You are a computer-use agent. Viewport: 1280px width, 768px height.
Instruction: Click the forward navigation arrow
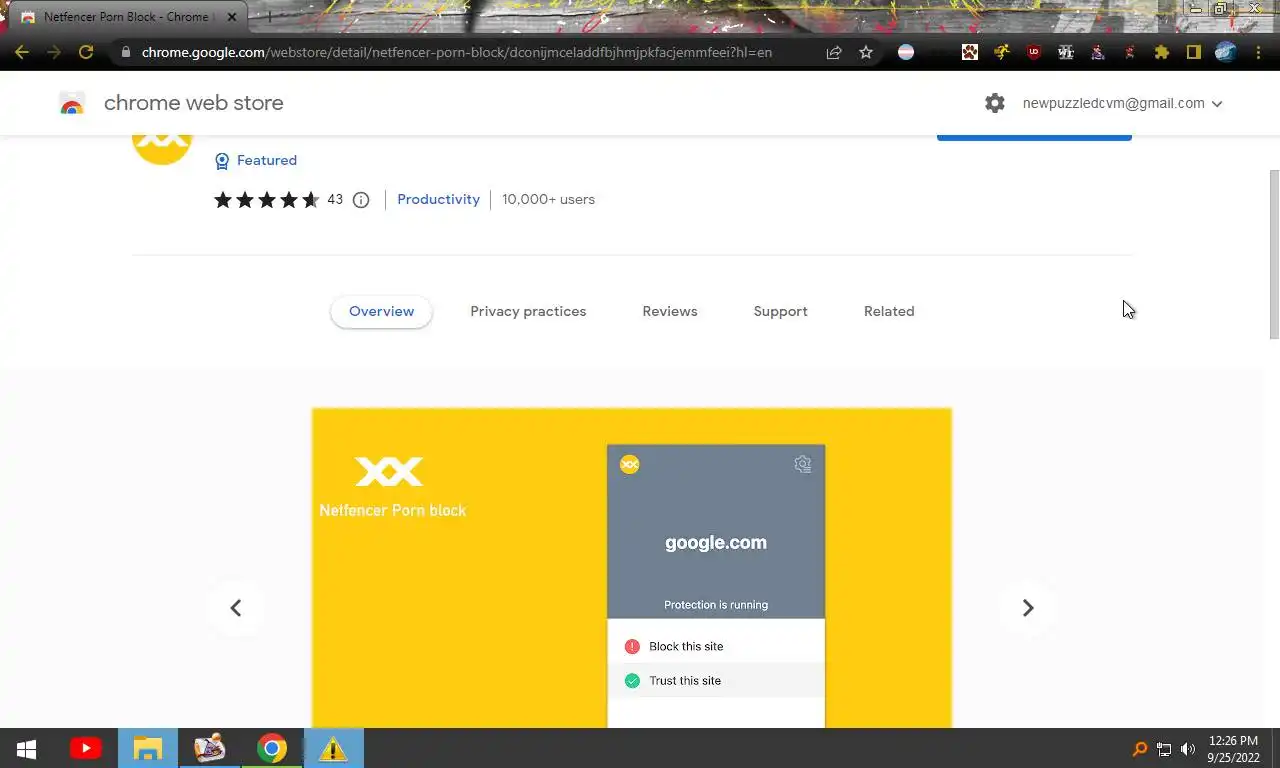tap(54, 52)
